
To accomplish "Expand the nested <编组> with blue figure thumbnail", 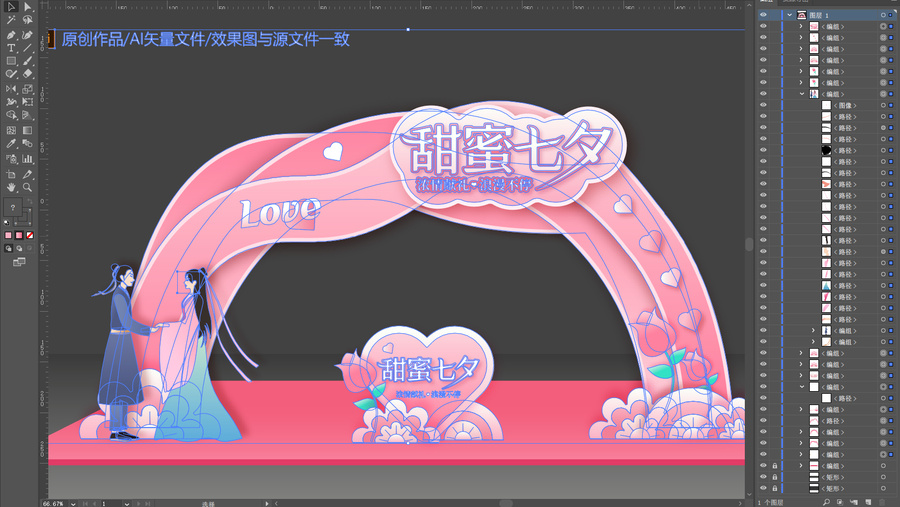I will click(x=813, y=330).
